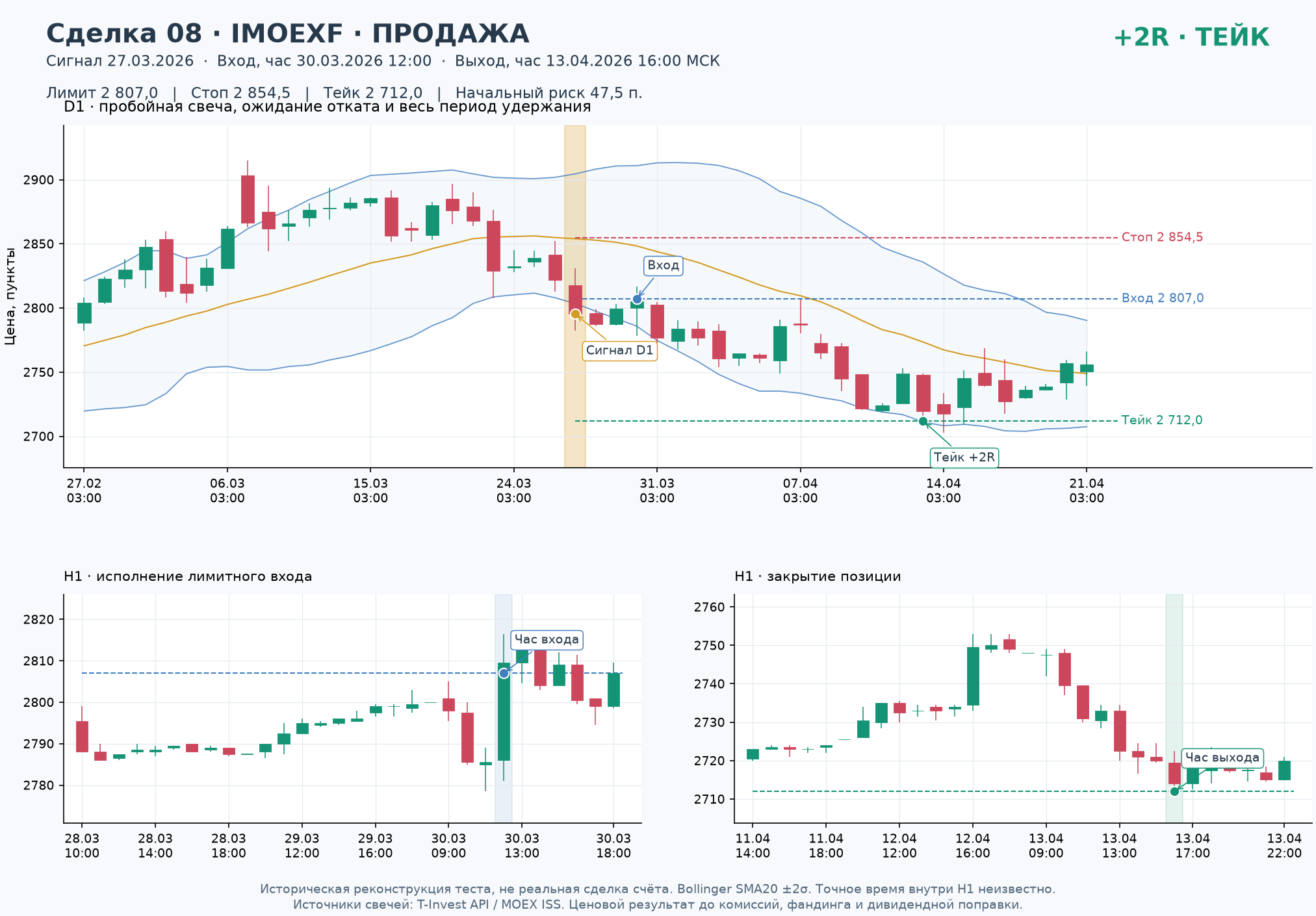This screenshot has height=916, width=1316.
Task: Select the orange signal marker dot on D1
Action: pos(575,314)
